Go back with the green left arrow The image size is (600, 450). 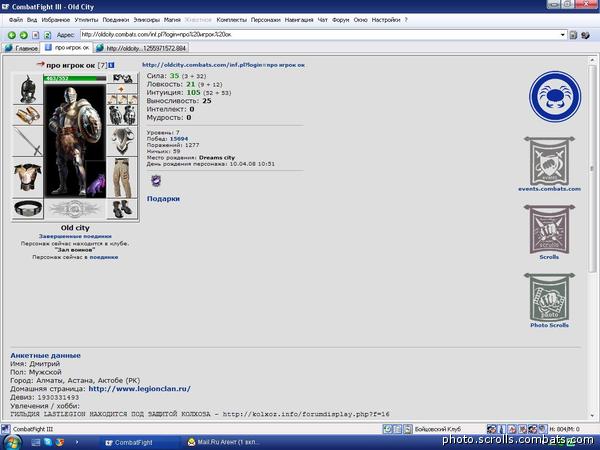[x=11, y=35]
